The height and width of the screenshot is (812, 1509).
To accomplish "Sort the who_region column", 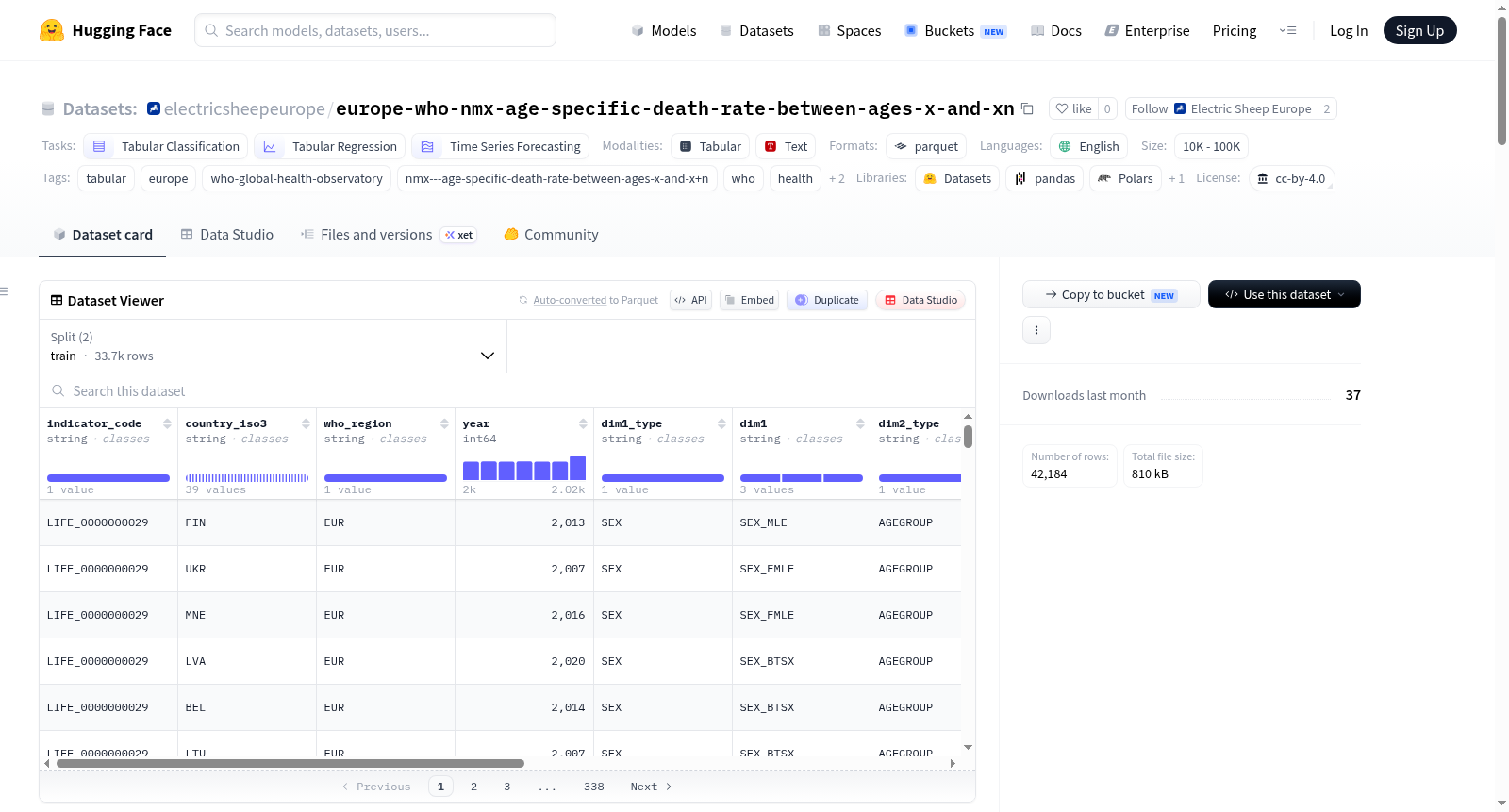I will click(x=444, y=423).
